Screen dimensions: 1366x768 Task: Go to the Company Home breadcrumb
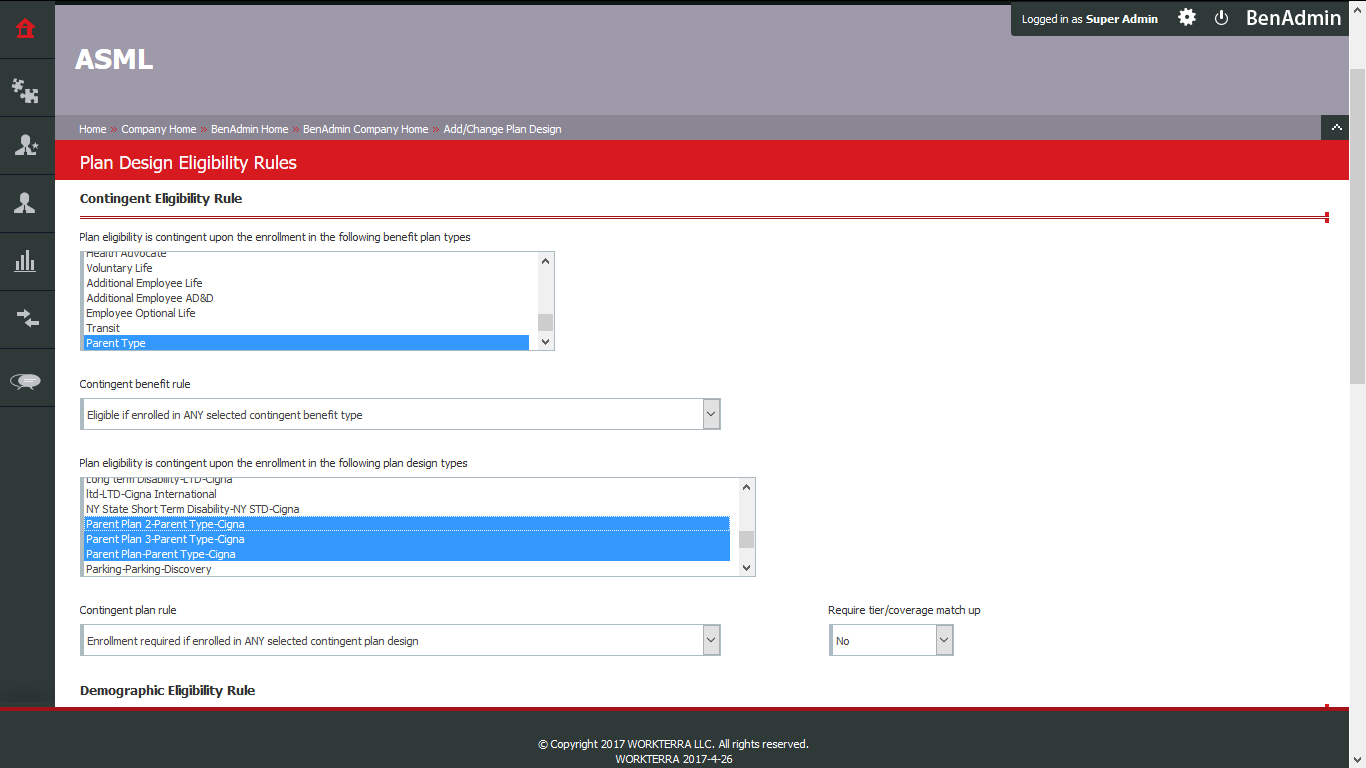tap(158, 129)
